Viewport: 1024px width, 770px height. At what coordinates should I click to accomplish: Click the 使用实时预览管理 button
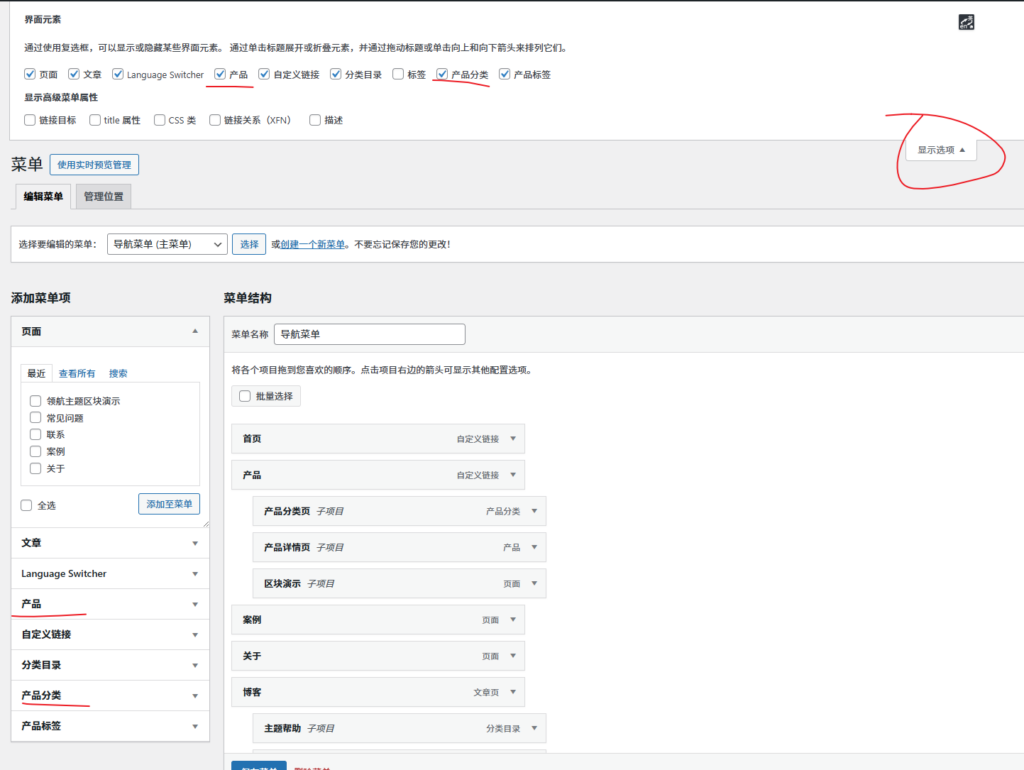pyautogui.click(x=94, y=164)
